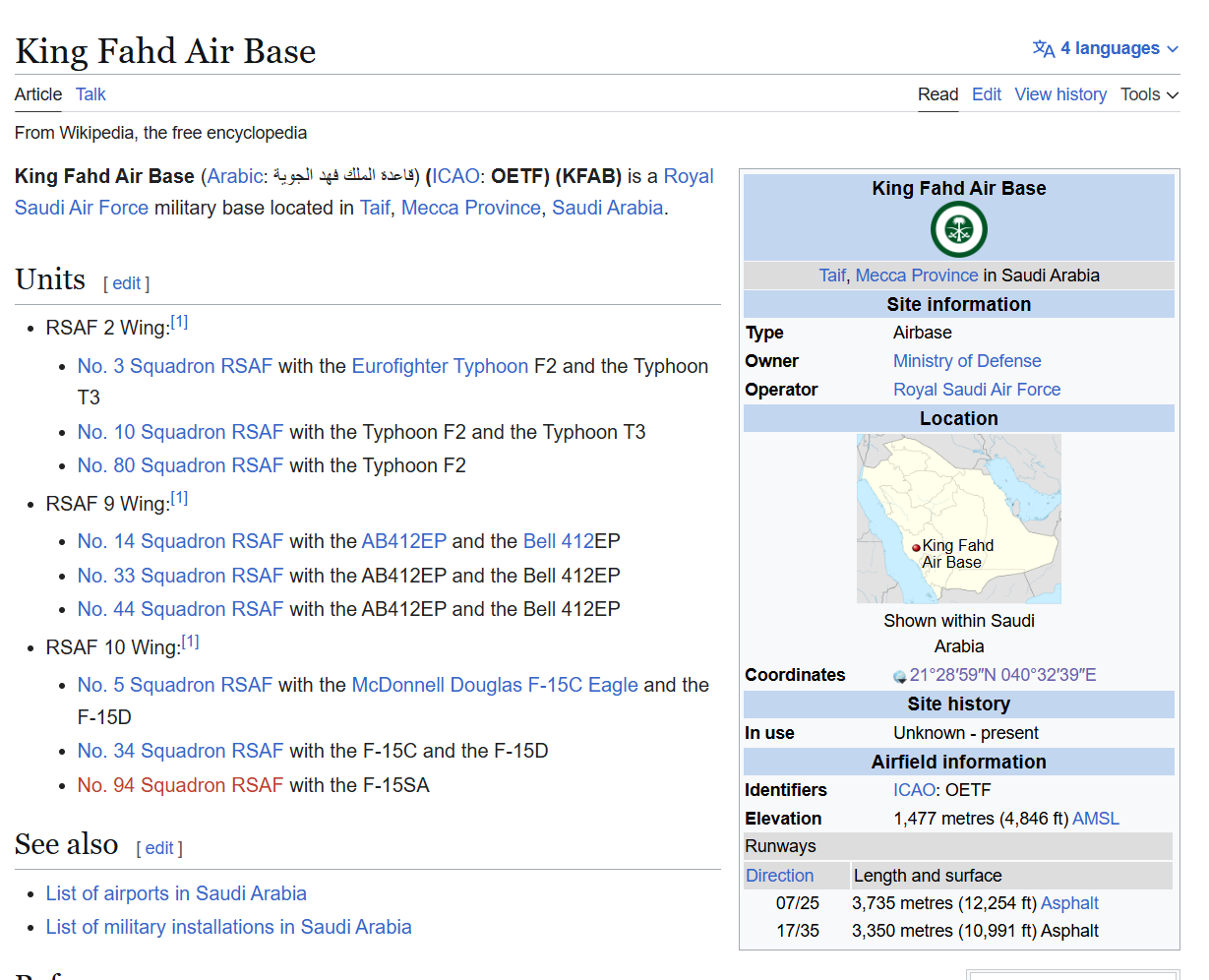Edit the See also section
The width and height of the screenshot is (1209, 980).
pos(159,848)
